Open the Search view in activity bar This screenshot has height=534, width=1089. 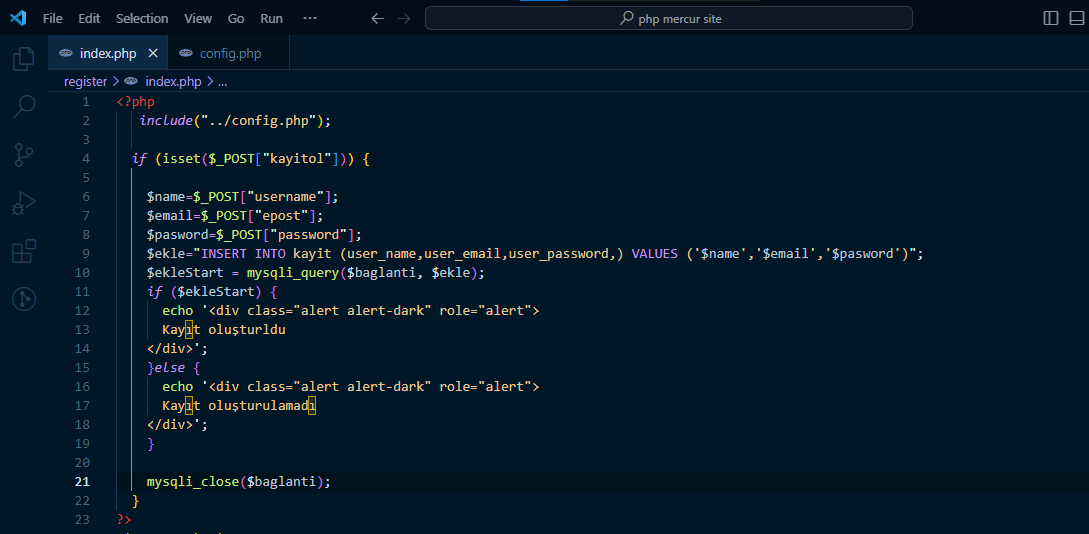click(x=23, y=106)
